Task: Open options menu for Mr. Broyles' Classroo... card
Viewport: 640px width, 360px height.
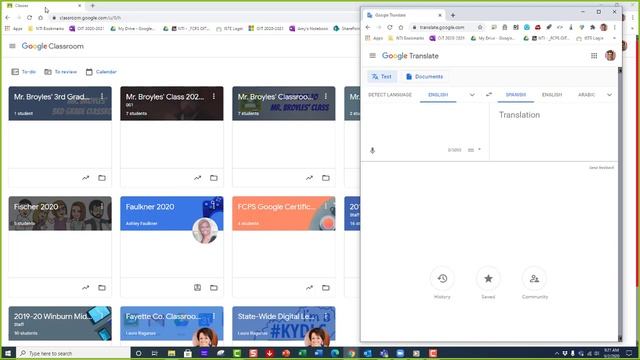Action: pyautogui.click(x=326, y=96)
